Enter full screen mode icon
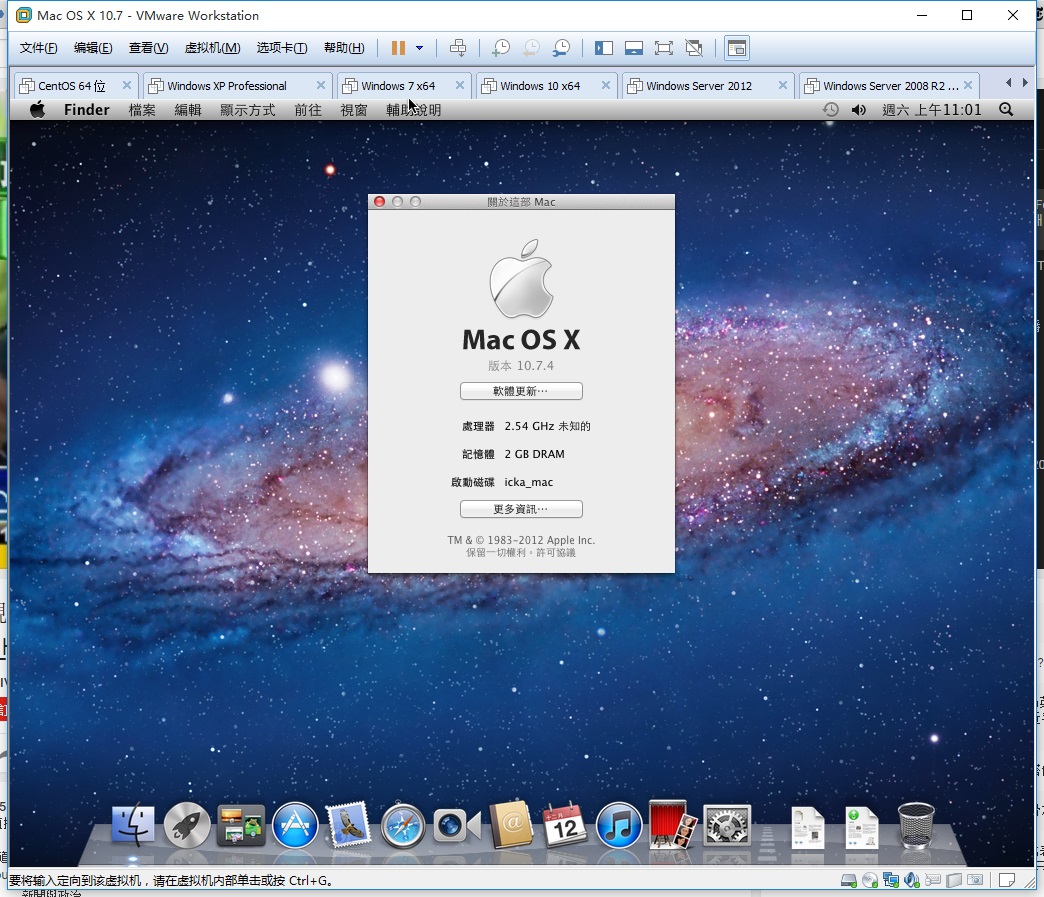Image resolution: width=1044 pixels, height=897 pixels. (663, 48)
